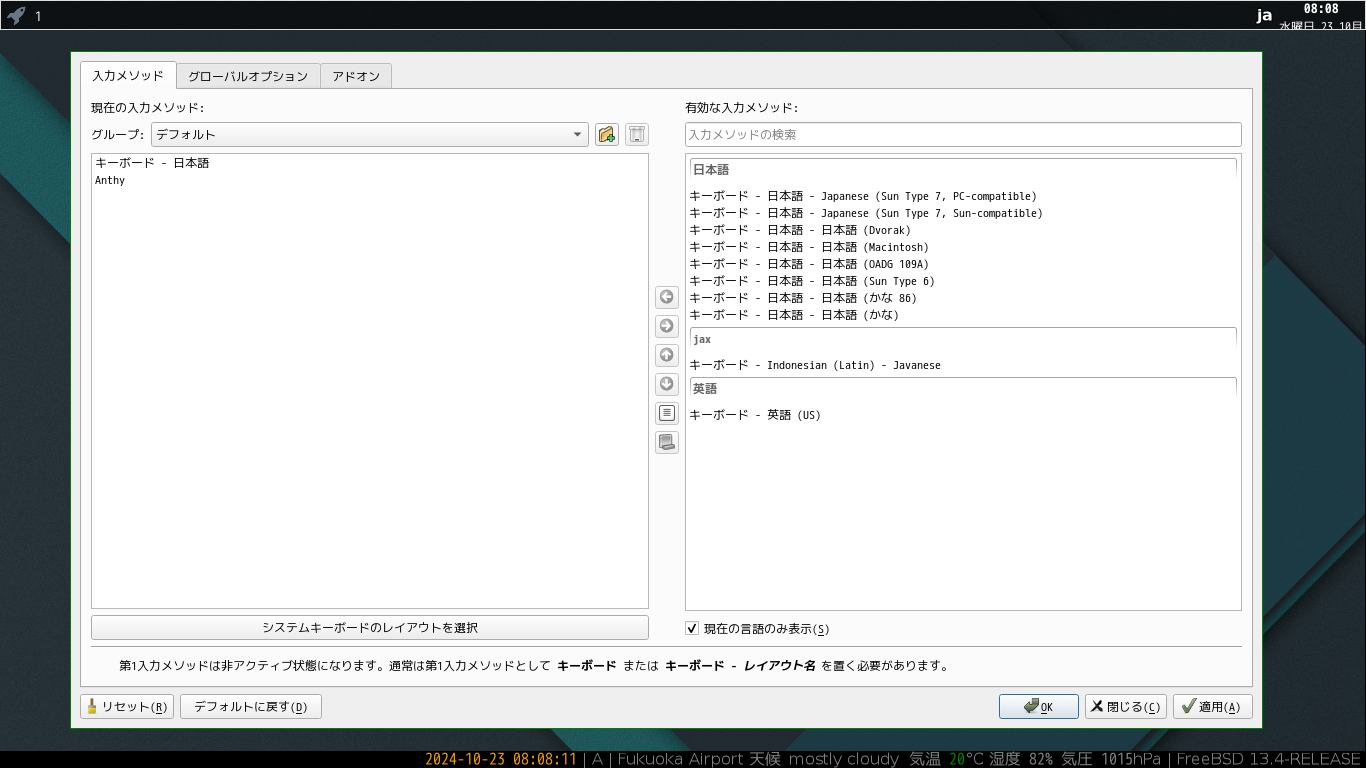Open input method configuration list icon

tap(667, 413)
